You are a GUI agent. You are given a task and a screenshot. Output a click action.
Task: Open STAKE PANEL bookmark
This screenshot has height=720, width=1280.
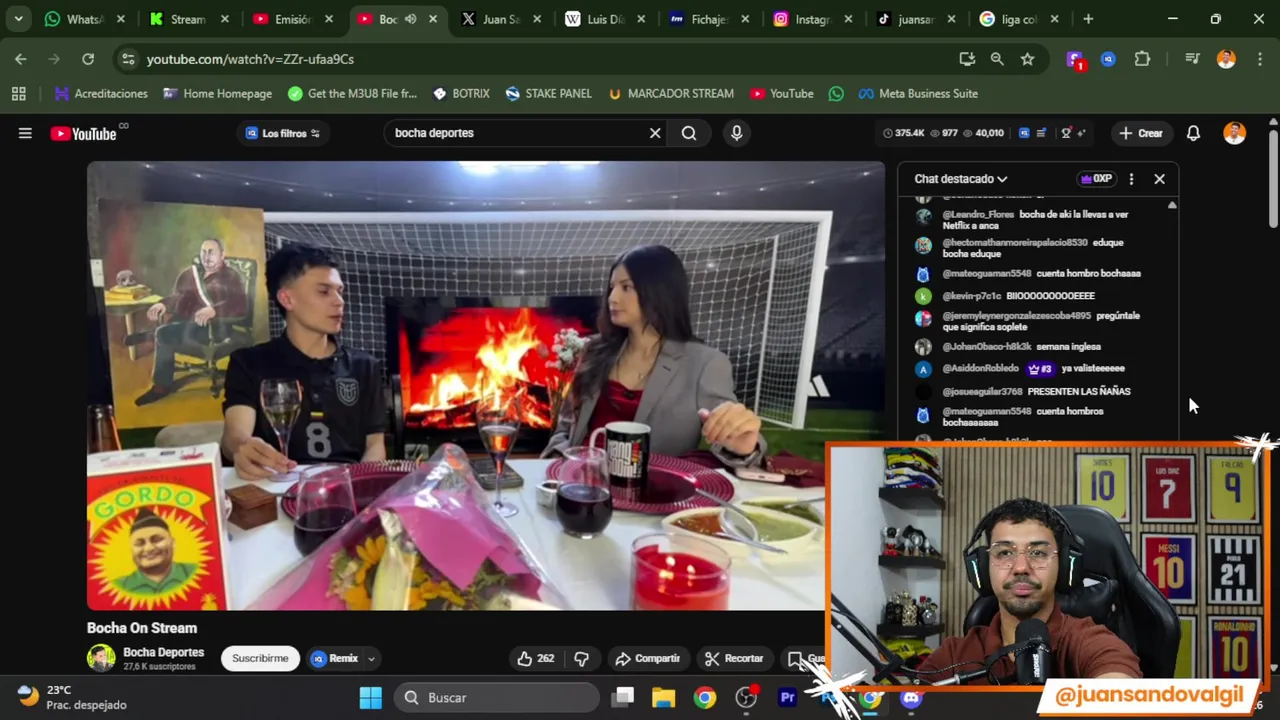point(548,94)
